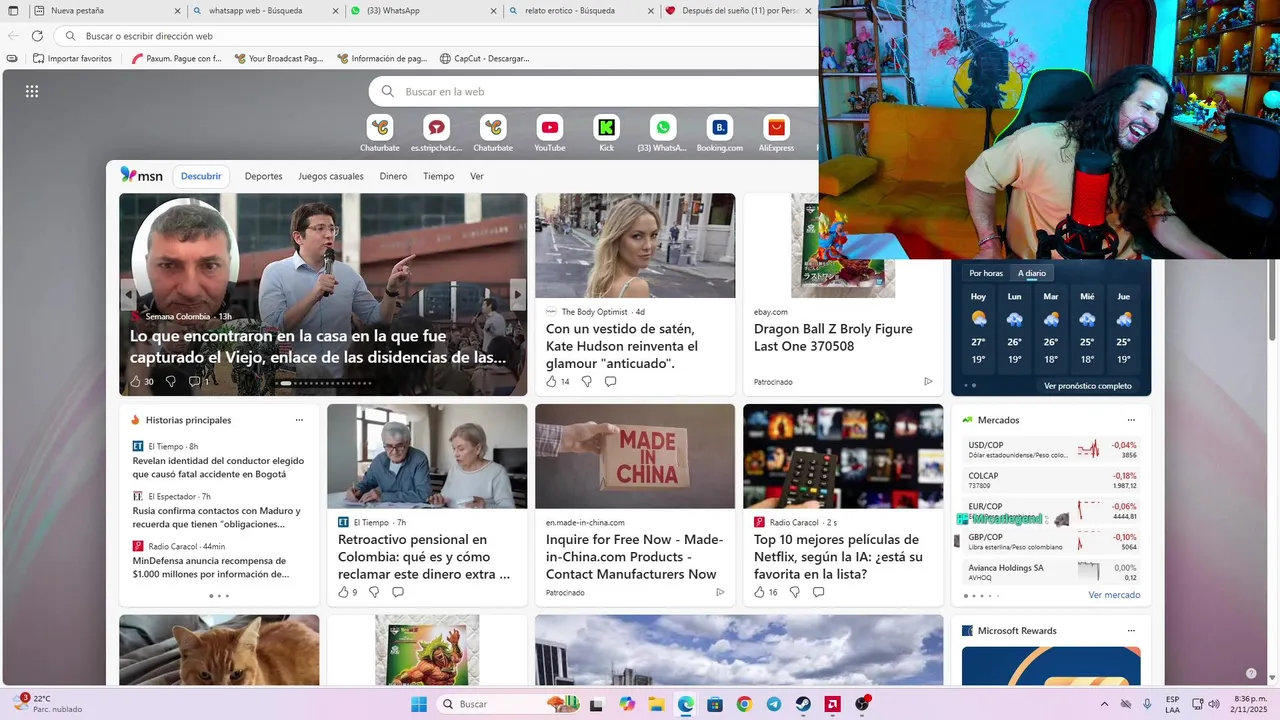Select the Deportes feed tab
Screen dimensions: 1280x720
coord(263,176)
